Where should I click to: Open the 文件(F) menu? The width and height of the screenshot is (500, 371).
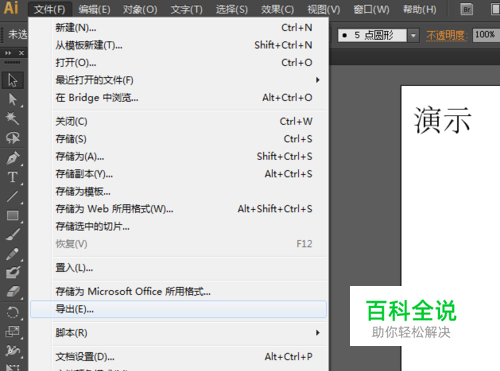click(49, 9)
